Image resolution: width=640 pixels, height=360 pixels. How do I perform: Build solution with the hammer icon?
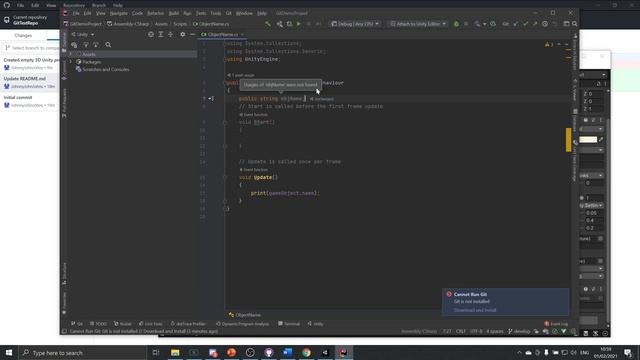point(268,24)
